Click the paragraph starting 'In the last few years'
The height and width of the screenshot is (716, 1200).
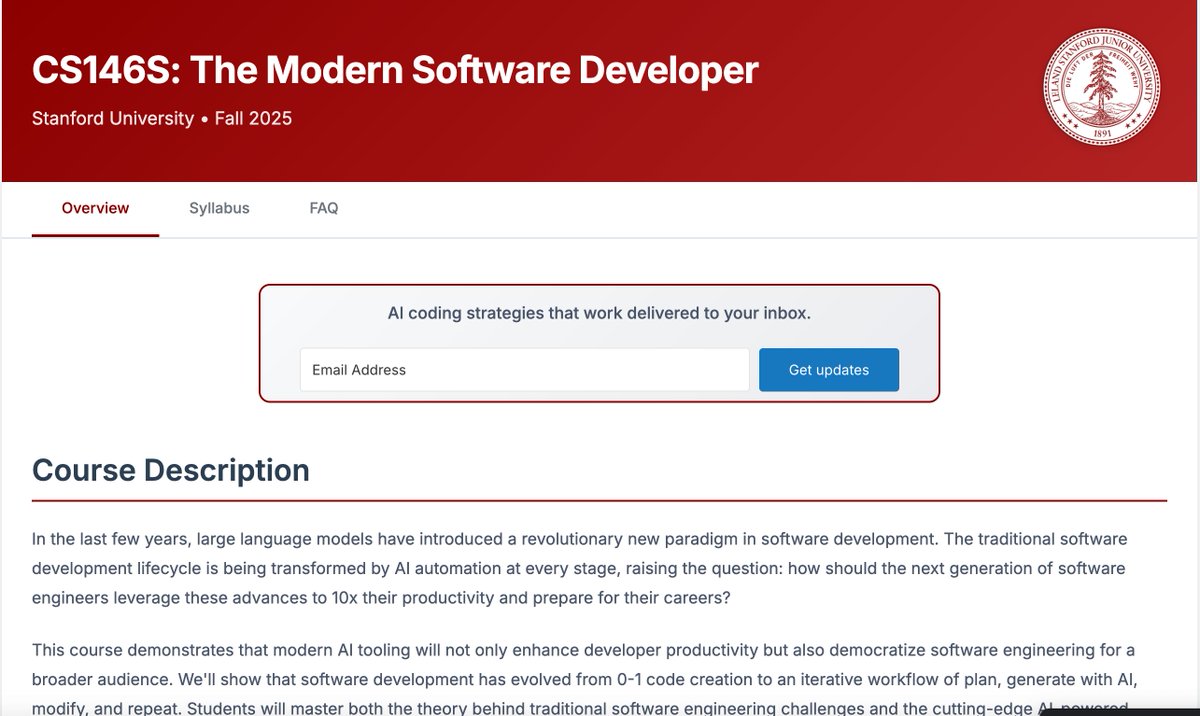580,568
